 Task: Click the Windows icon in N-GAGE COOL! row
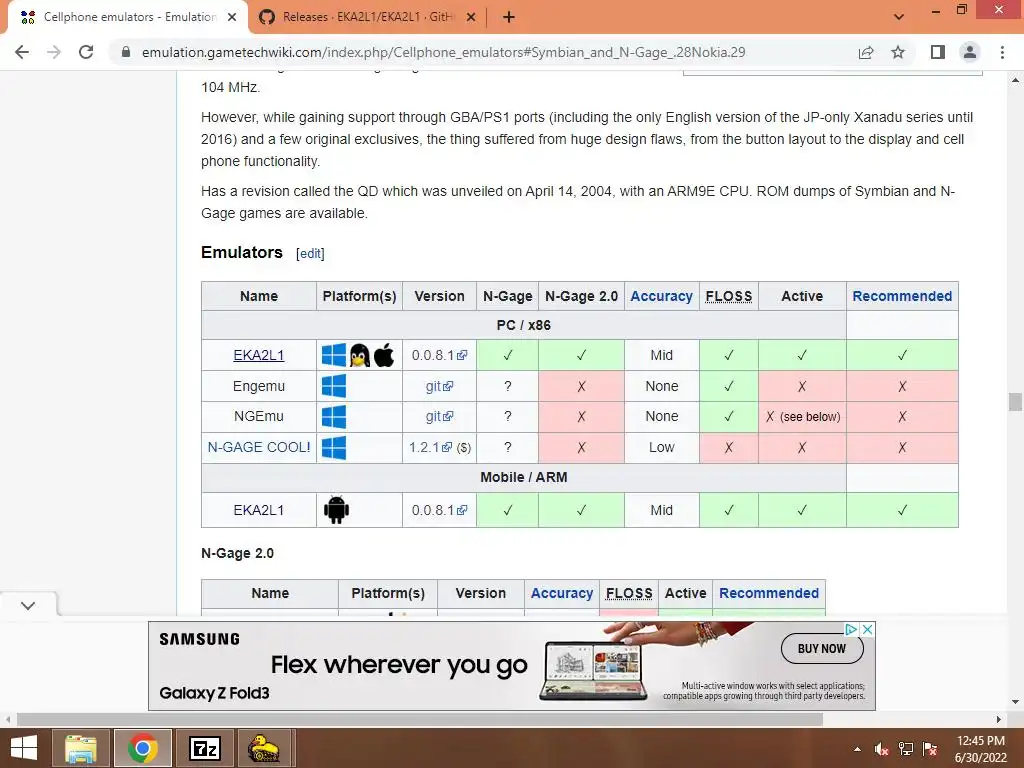click(334, 447)
